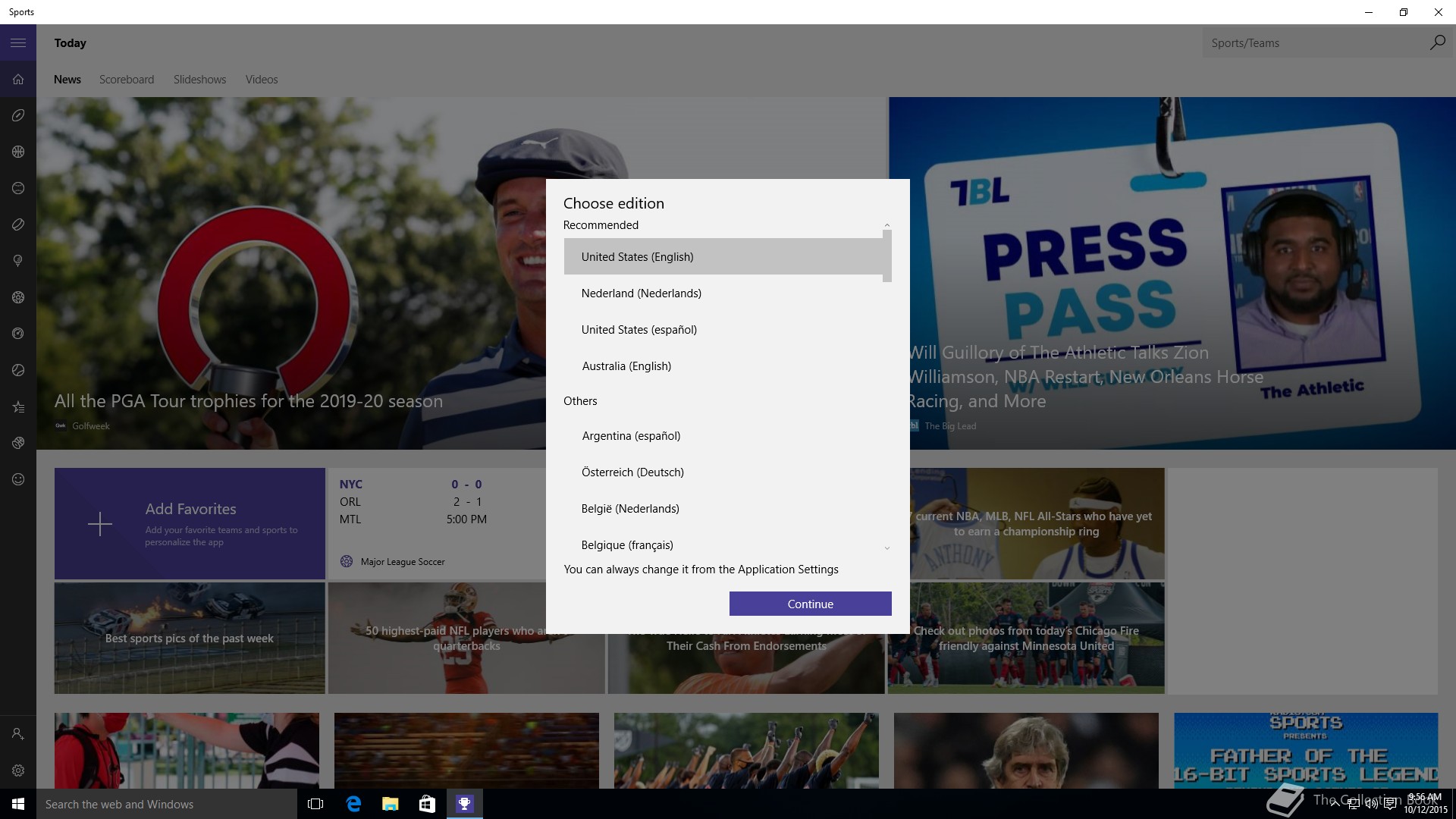Open the hamburger navigation menu
Screen dimensions: 1456x819
pos(18,43)
